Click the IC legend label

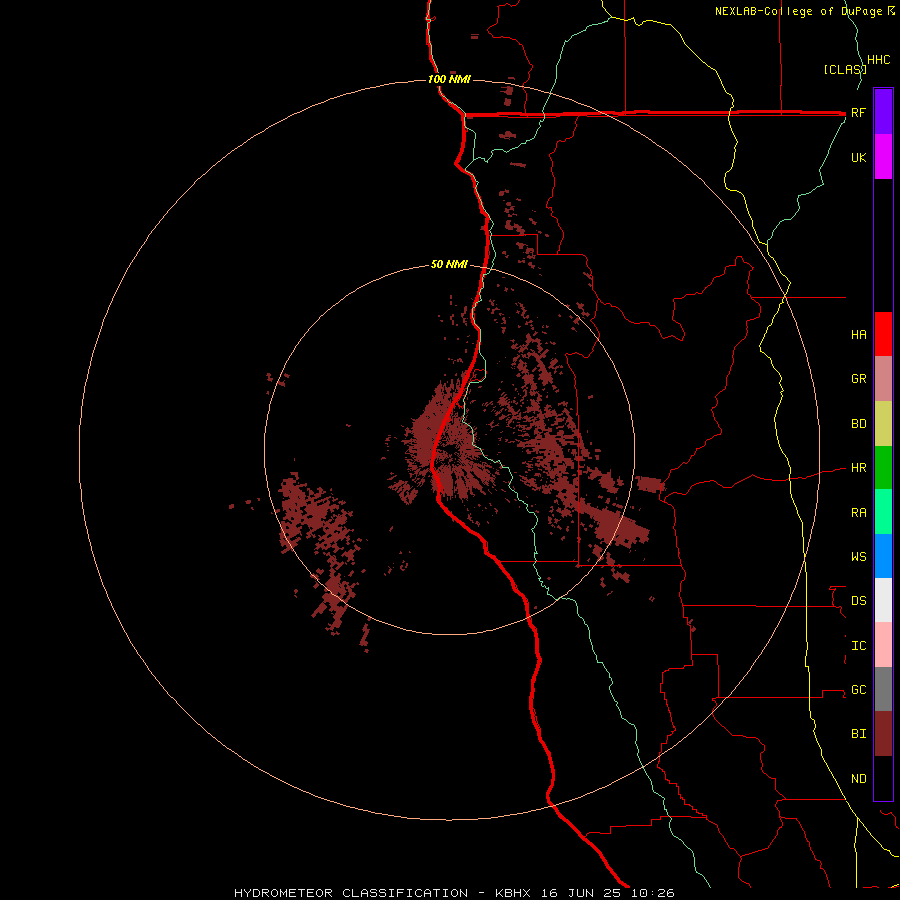pos(858,646)
